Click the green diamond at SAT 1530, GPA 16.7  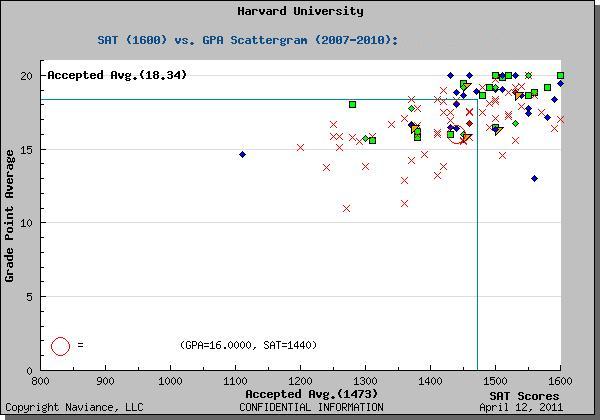pos(515,124)
